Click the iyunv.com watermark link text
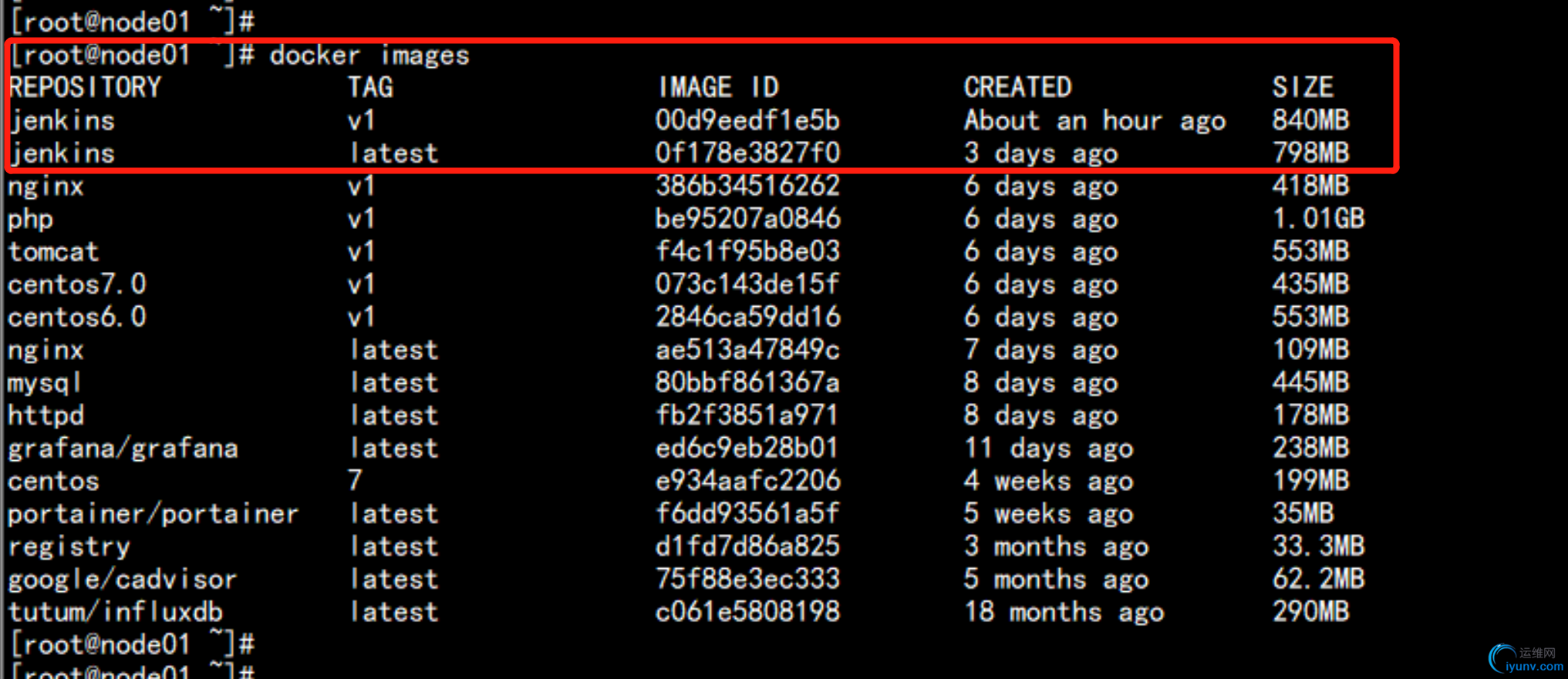 pyautogui.click(x=1536, y=667)
